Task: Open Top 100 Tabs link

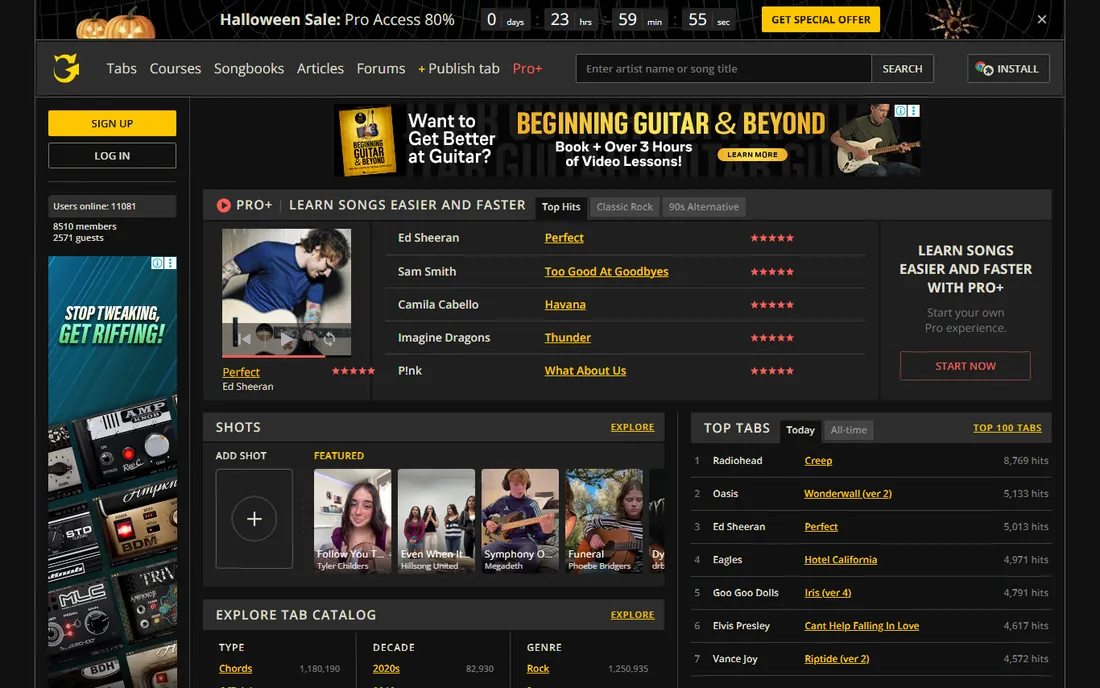Action: tap(1007, 428)
